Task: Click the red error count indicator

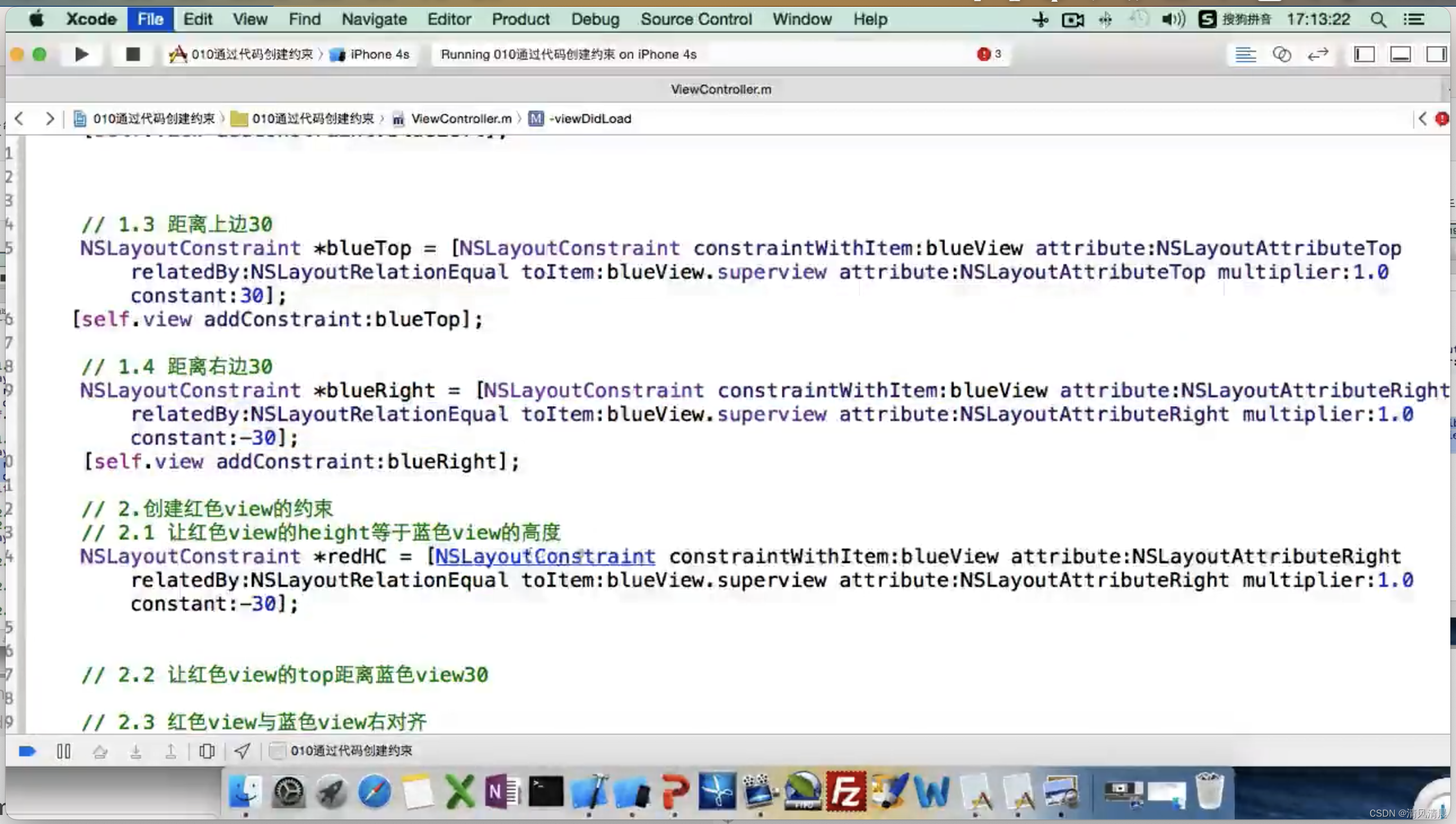Action: click(x=988, y=54)
